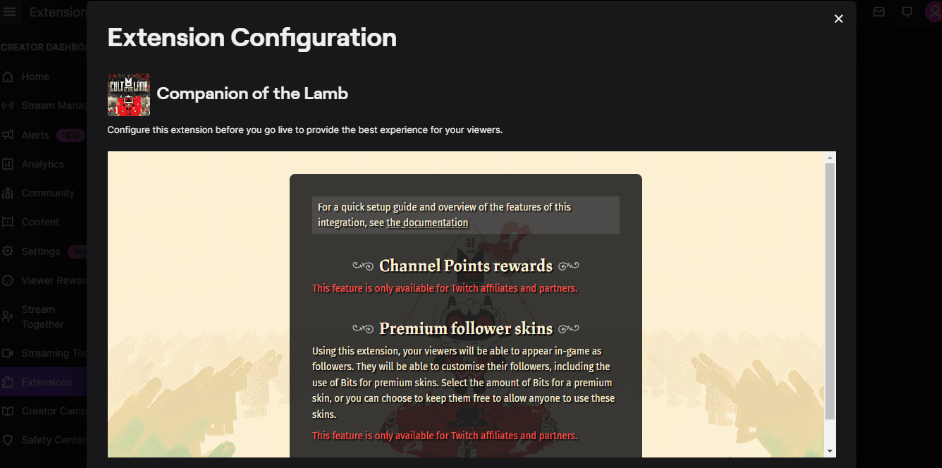
Task: Click the Home icon in sidebar
Action: coord(7,77)
